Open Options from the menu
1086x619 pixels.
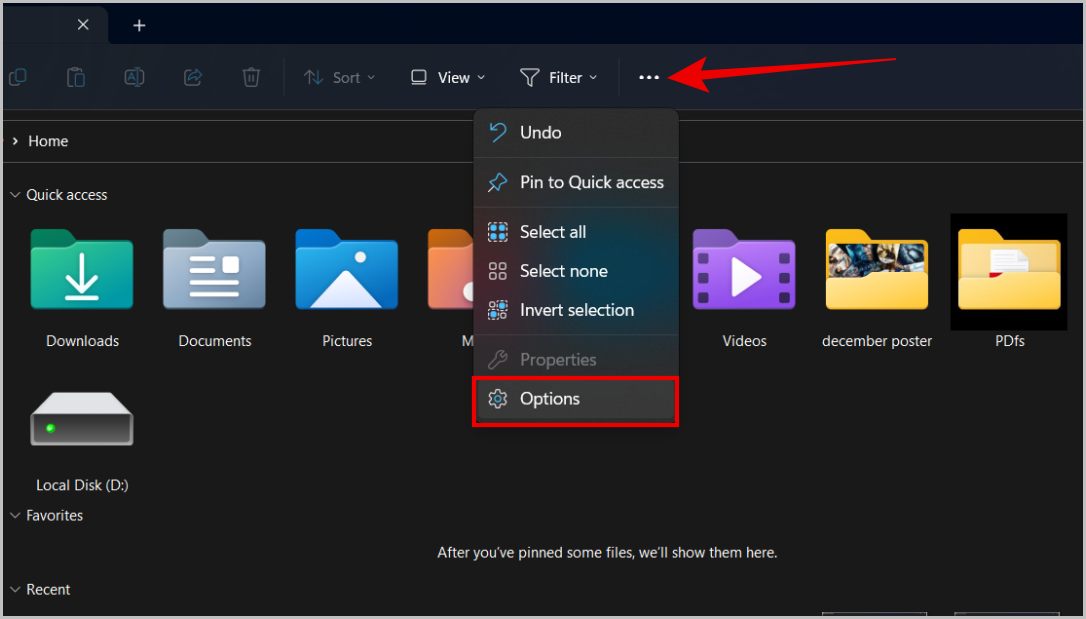click(x=550, y=399)
